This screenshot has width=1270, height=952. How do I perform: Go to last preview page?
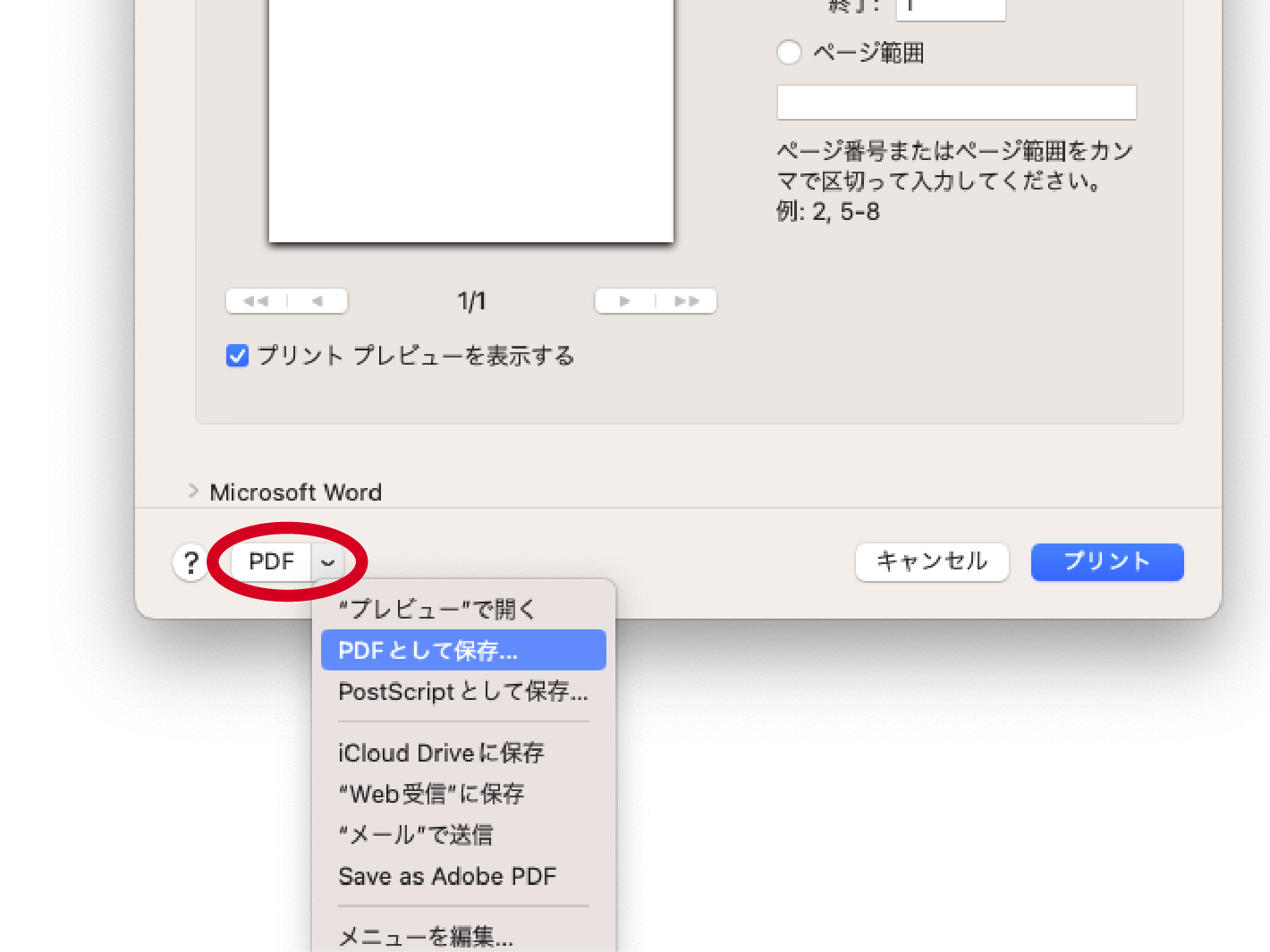tap(687, 301)
